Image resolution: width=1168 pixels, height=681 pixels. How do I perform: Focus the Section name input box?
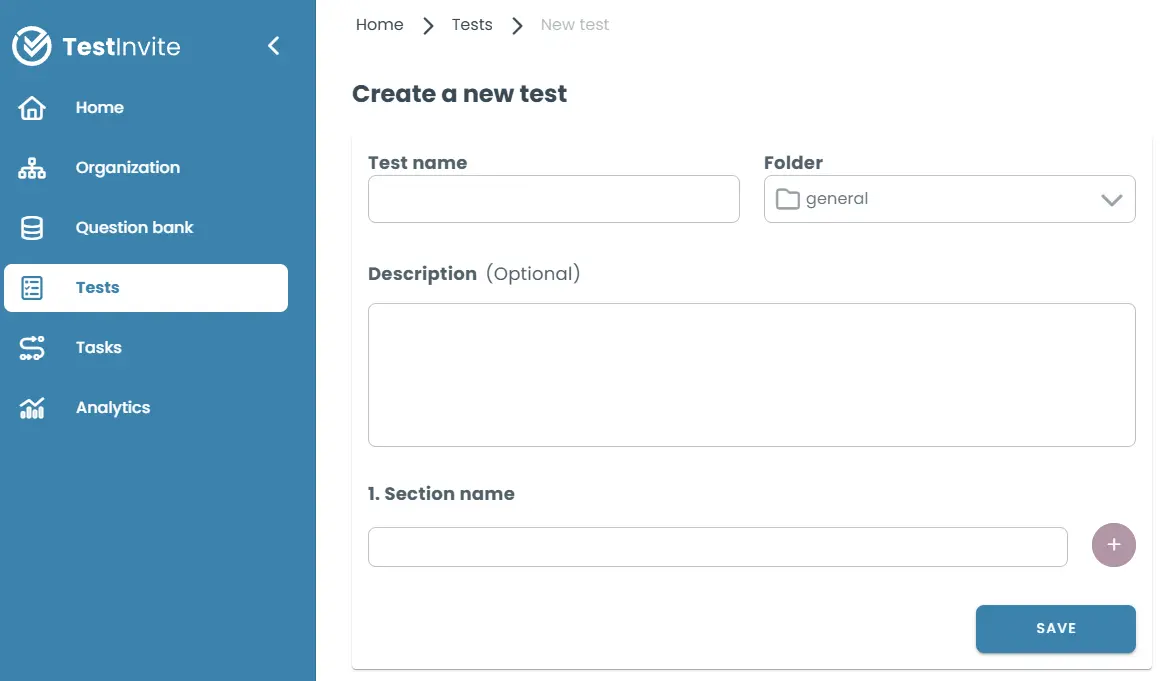click(717, 546)
